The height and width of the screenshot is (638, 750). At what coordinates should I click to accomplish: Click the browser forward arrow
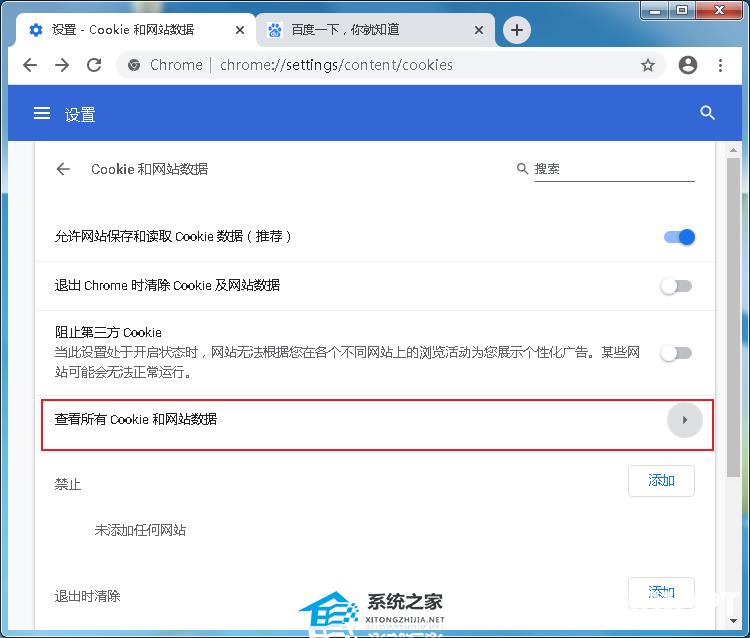click(x=62, y=65)
